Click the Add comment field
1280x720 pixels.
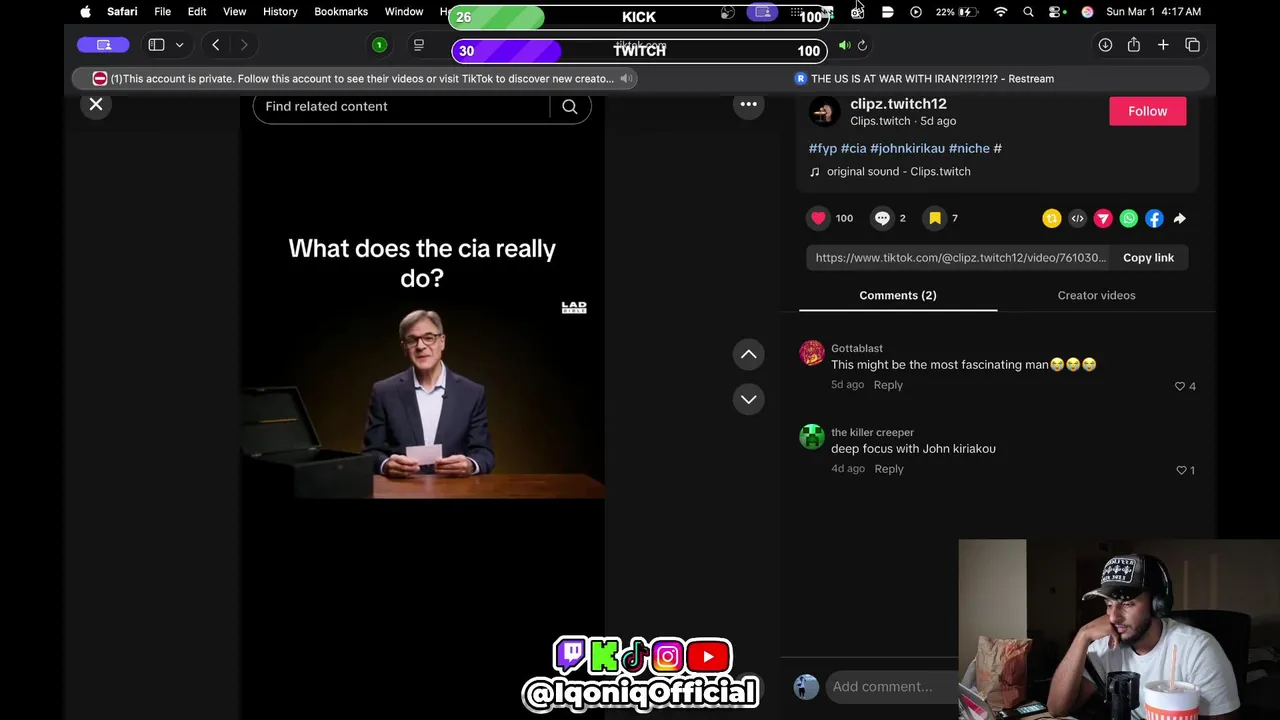(890, 686)
